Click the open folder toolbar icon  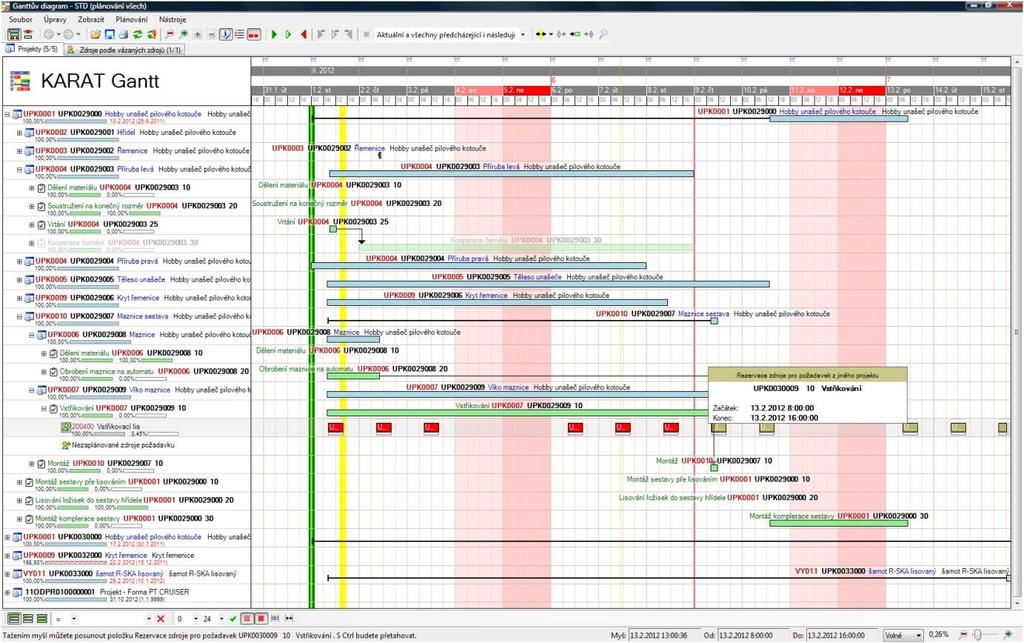coord(95,34)
